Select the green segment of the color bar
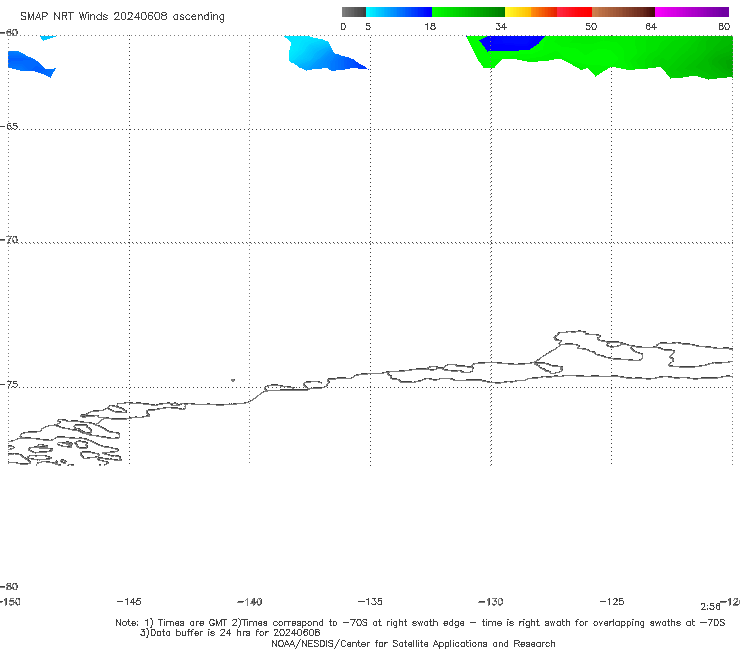This screenshot has width=740, height=650. pyautogui.click(x=468, y=12)
